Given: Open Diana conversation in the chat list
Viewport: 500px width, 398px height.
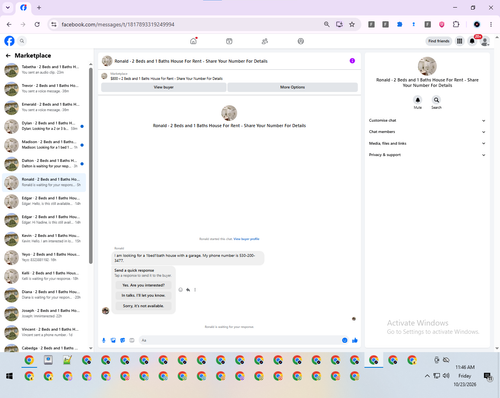Looking at the screenshot, I should pos(45,294).
